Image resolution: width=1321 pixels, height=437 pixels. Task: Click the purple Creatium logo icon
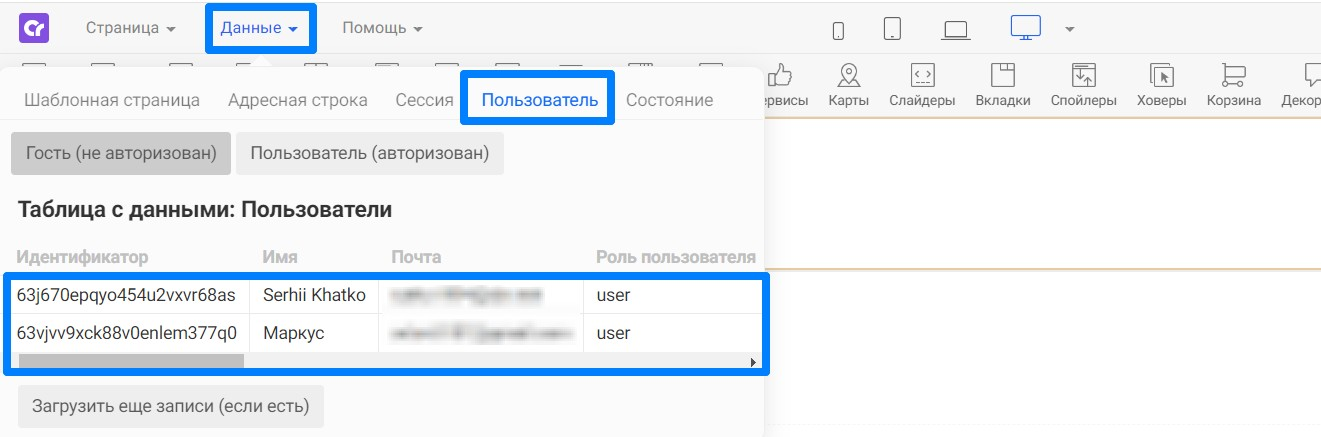tap(34, 28)
